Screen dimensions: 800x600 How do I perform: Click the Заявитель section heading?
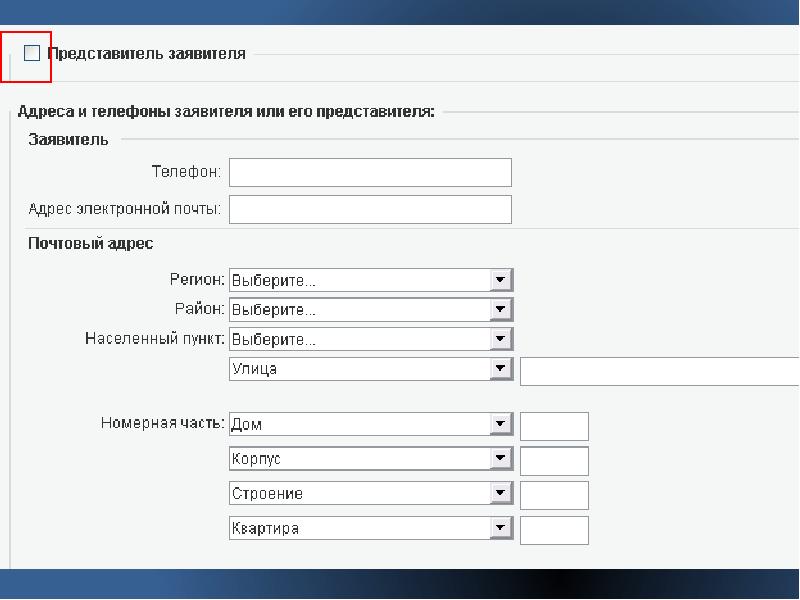click(68, 140)
